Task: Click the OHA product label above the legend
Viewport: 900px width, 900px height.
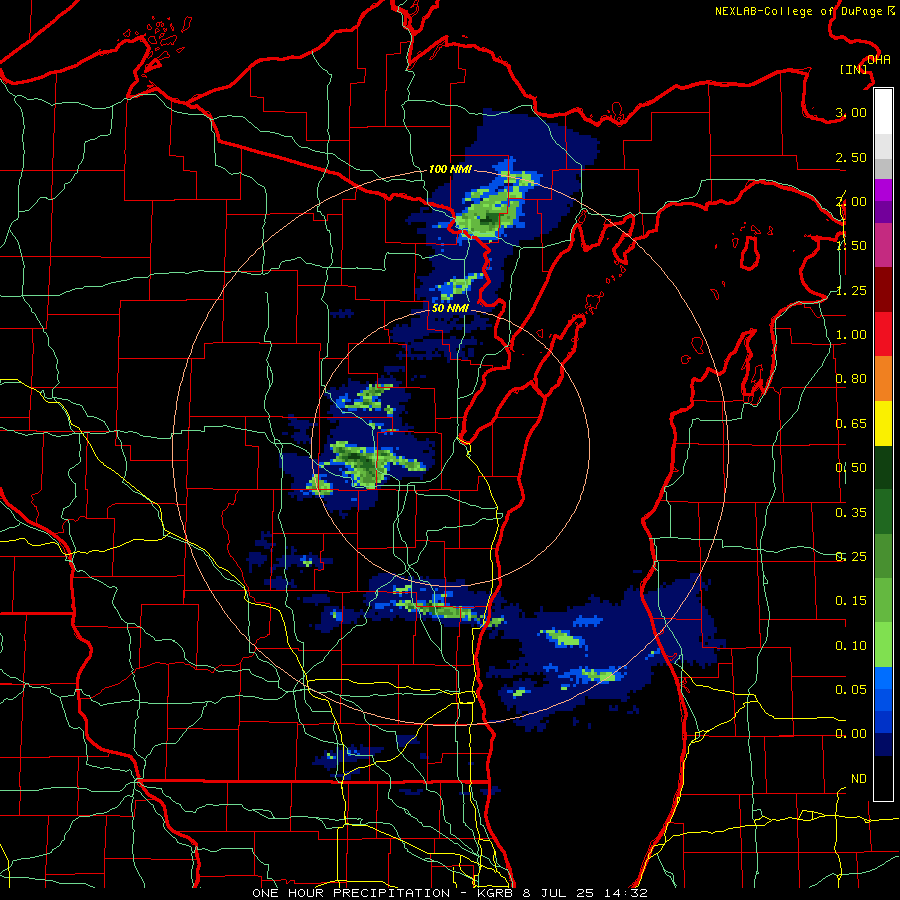Action: click(879, 60)
